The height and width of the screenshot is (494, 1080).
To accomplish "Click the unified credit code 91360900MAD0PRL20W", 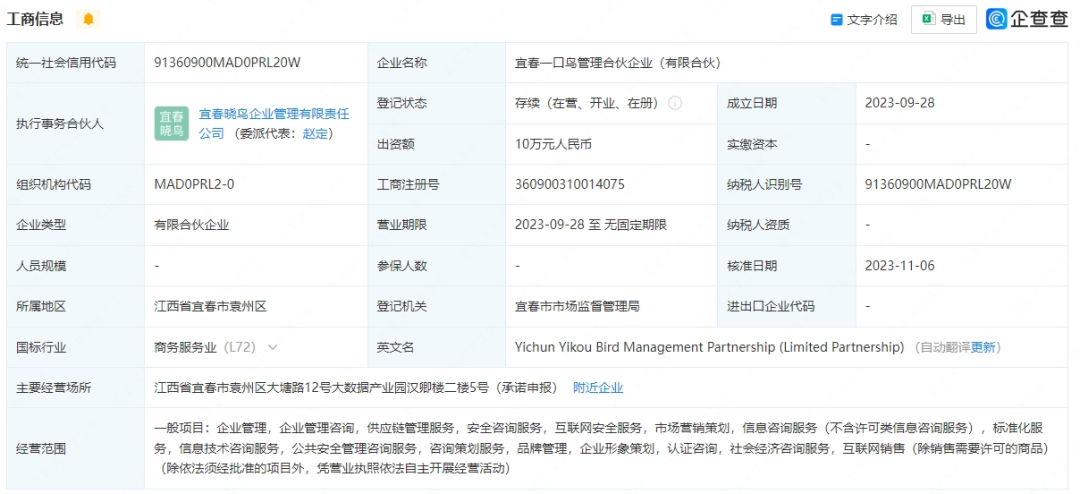I will pos(227,62).
